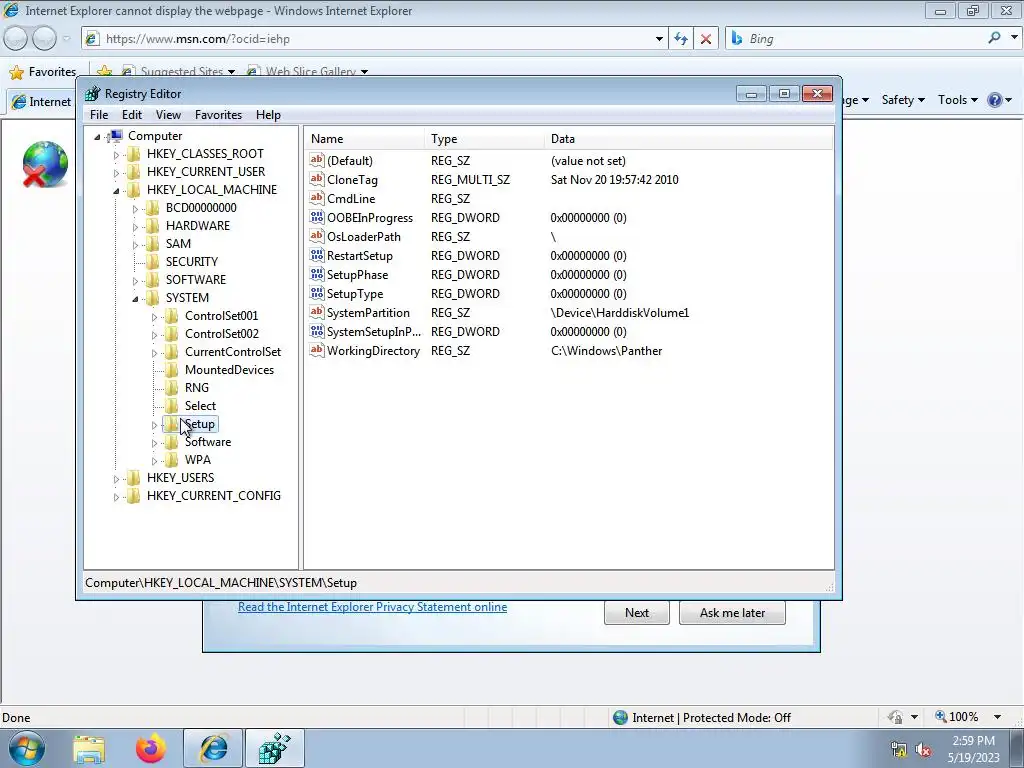Click the IE refresh button
This screenshot has width=1024, height=768.
pyautogui.click(x=681, y=39)
